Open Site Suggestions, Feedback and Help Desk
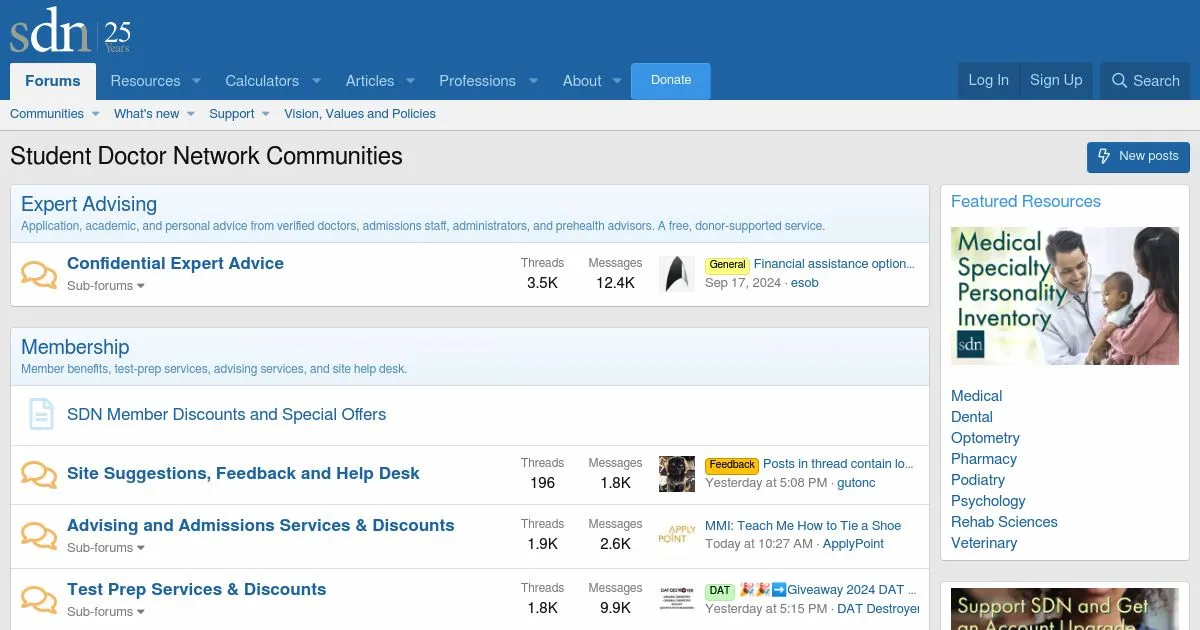 (243, 473)
